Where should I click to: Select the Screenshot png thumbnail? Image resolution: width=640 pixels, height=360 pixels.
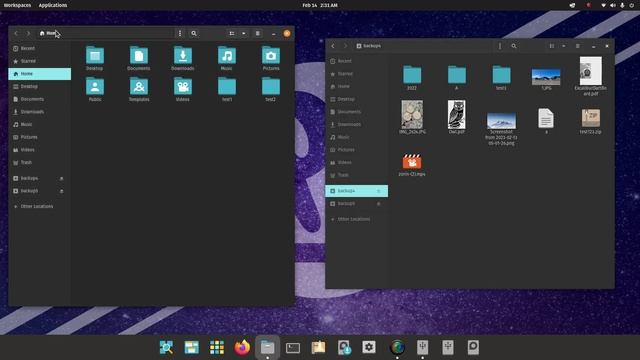tap(501, 121)
